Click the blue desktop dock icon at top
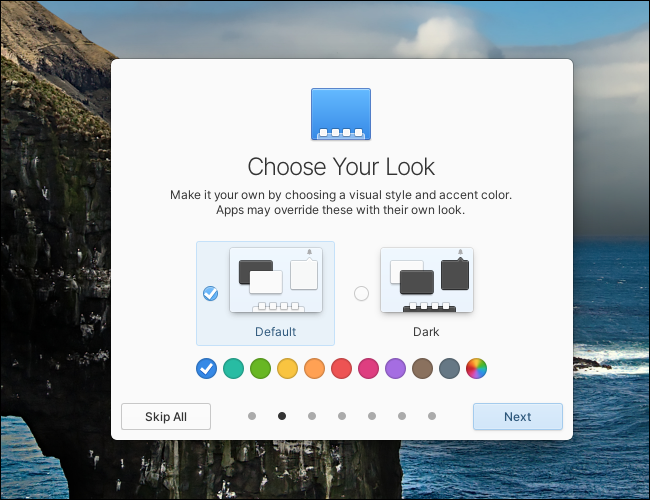Image resolution: width=650 pixels, height=500 pixels. tap(341, 114)
